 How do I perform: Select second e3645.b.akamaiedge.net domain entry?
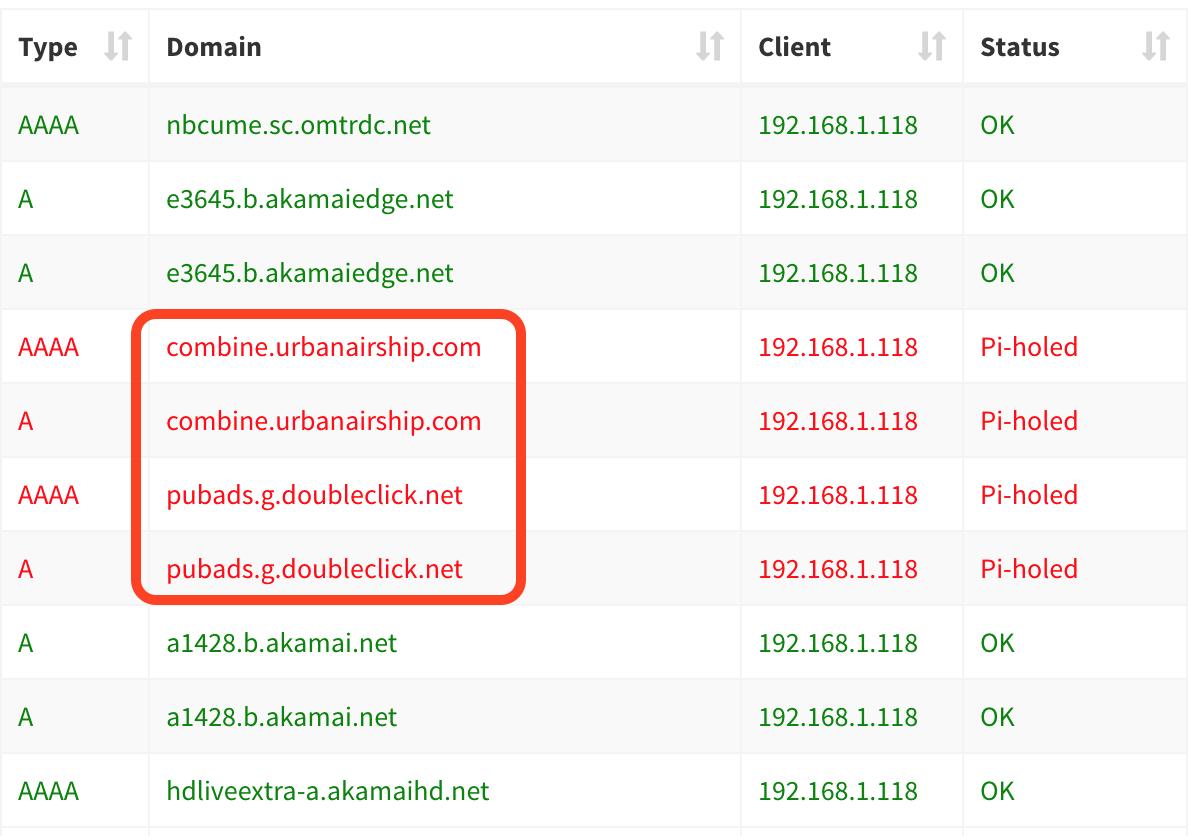click(x=310, y=273)
